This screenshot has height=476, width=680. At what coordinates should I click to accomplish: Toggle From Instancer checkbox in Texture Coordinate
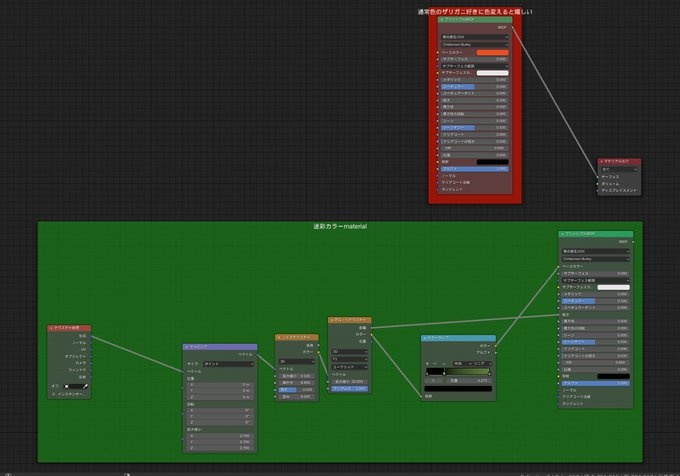(x=54, y=394)
